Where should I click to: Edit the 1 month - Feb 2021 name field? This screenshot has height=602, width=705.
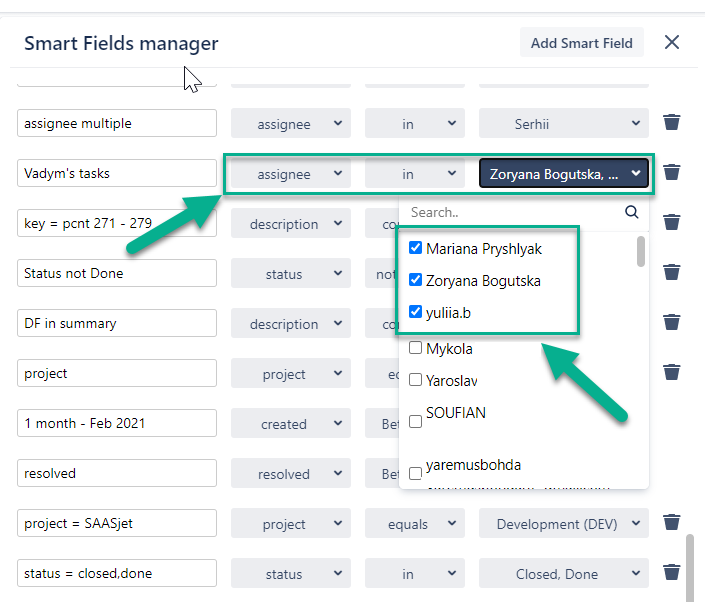pyautogui.click(x=117, y=423)
